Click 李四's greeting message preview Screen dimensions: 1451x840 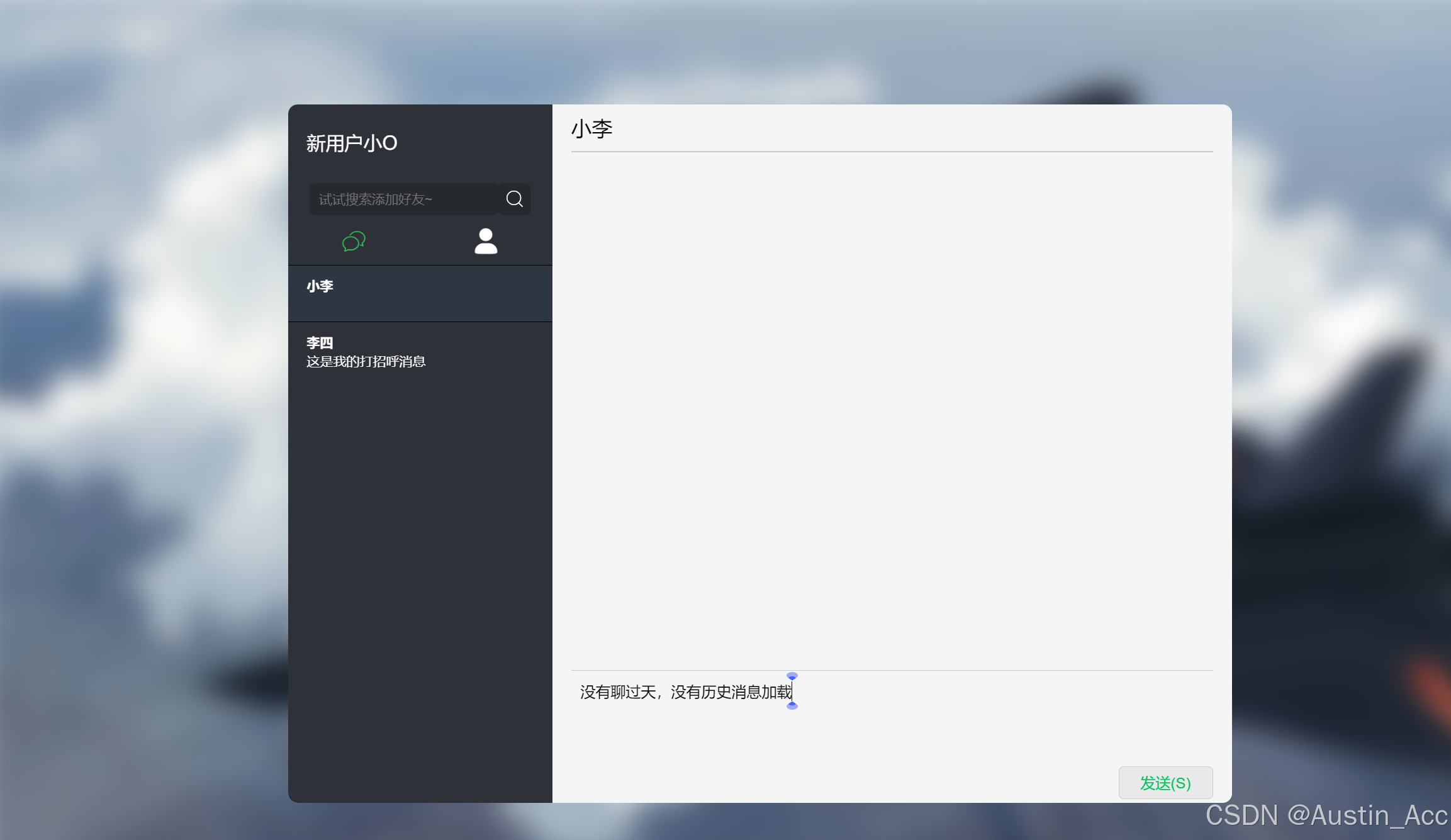click(x=366, y=362)
